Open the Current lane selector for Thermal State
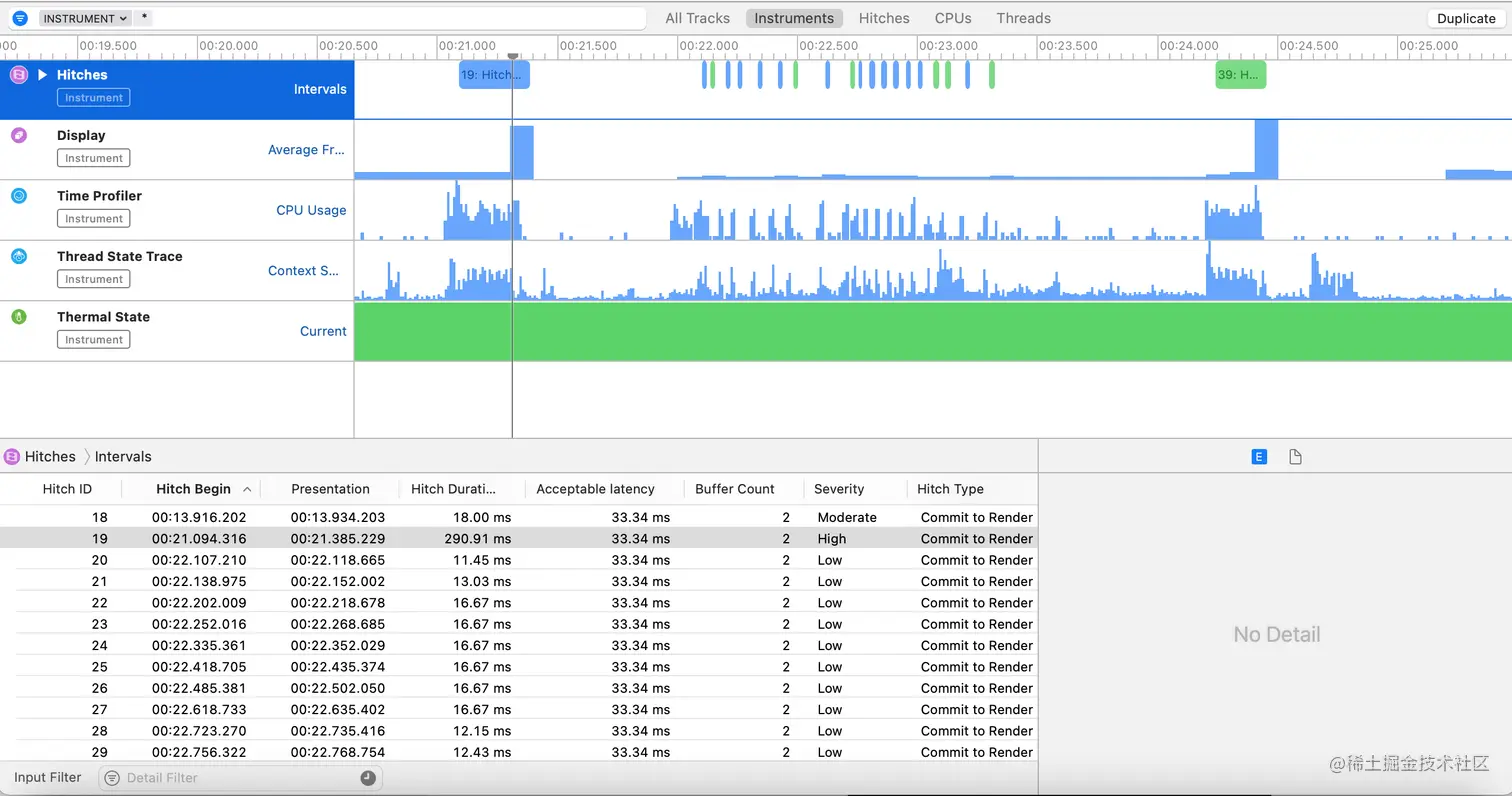This screenshot has width=1512, height=796. coord(323,331)
